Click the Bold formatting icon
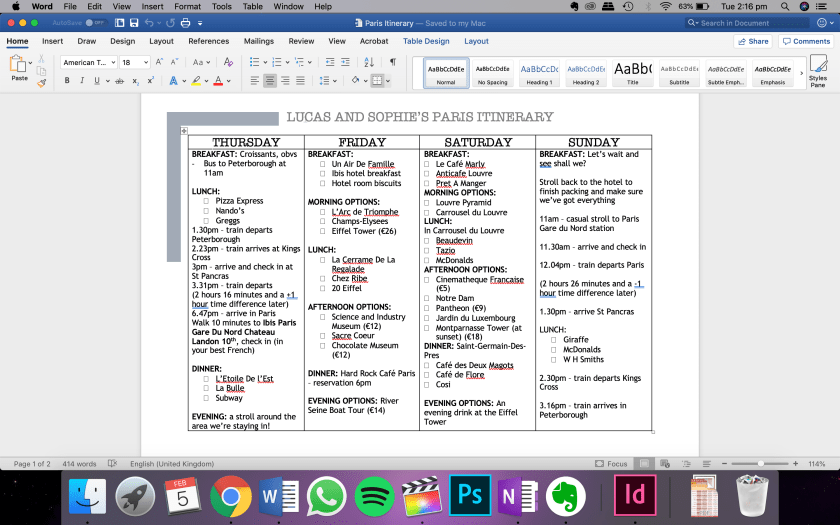840x525 pixels. coord(68,81)
